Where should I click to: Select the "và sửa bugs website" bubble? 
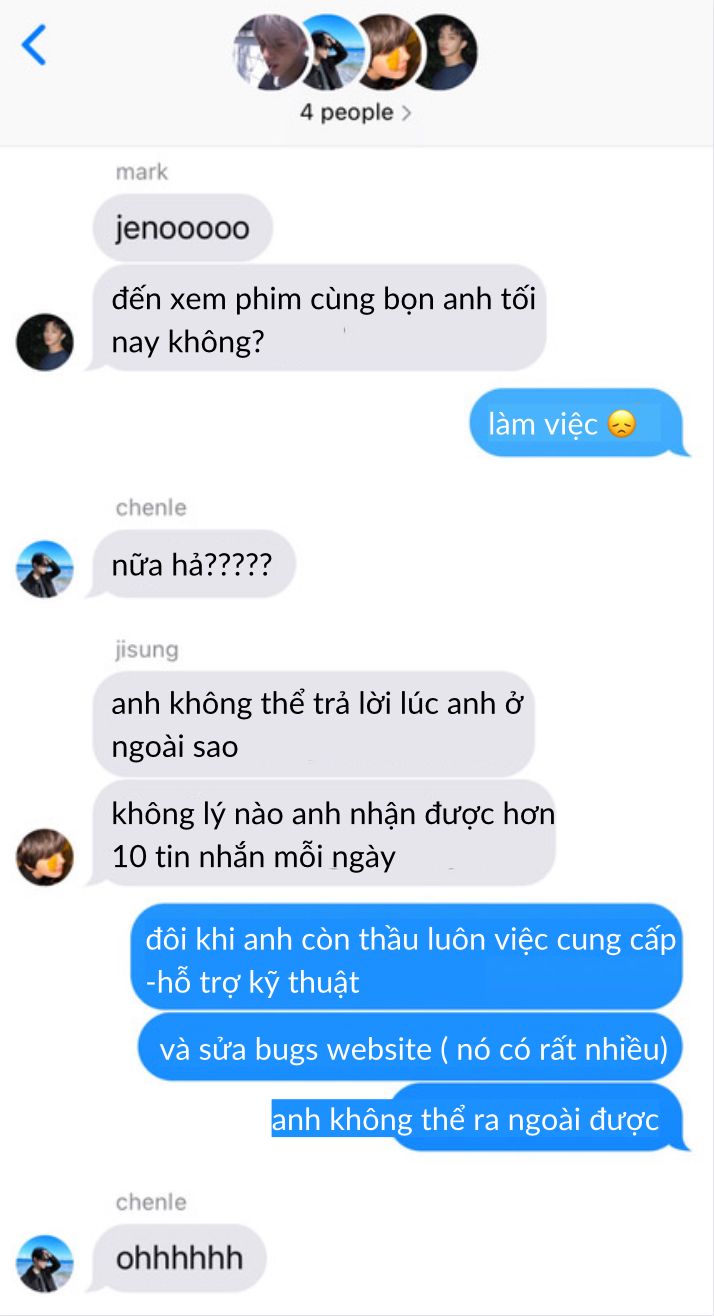pyautogui.click(x=411, y=1049)
